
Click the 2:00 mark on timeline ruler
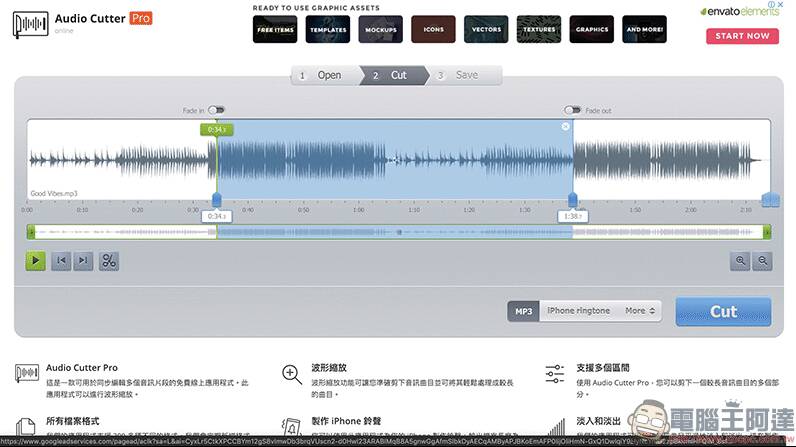pos(690,210)
